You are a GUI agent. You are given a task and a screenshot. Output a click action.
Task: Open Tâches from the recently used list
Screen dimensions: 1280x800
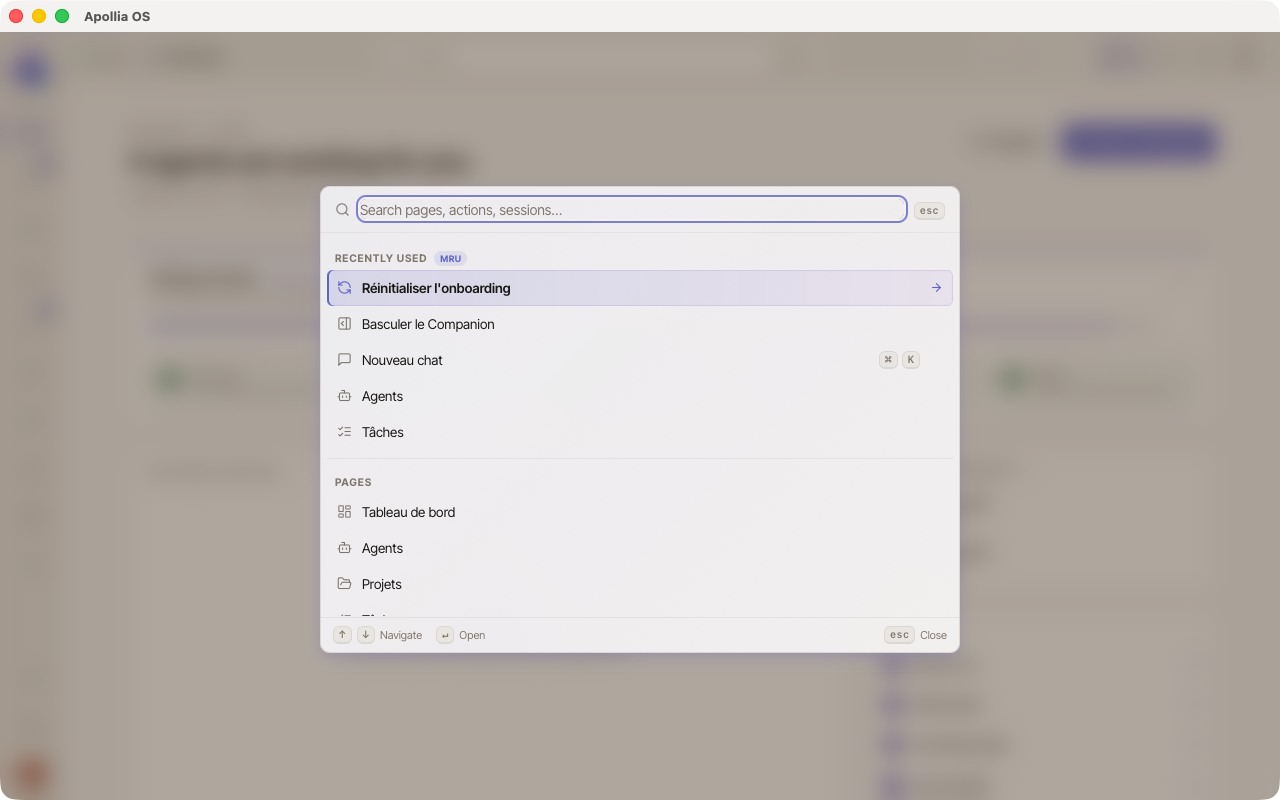(x=640, y=432)
